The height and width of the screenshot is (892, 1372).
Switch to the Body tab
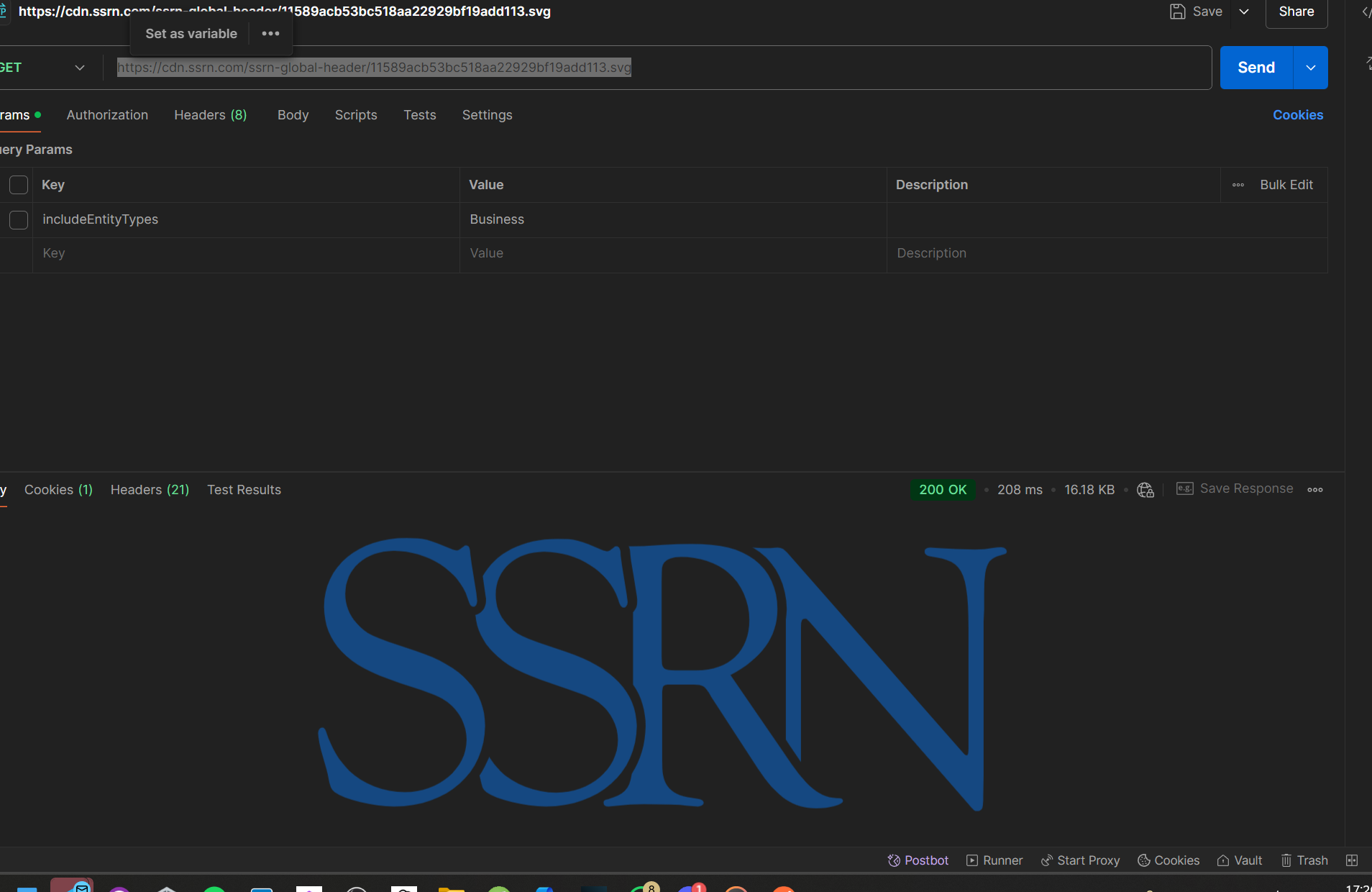pyautogui.click(x=293, y=115)
